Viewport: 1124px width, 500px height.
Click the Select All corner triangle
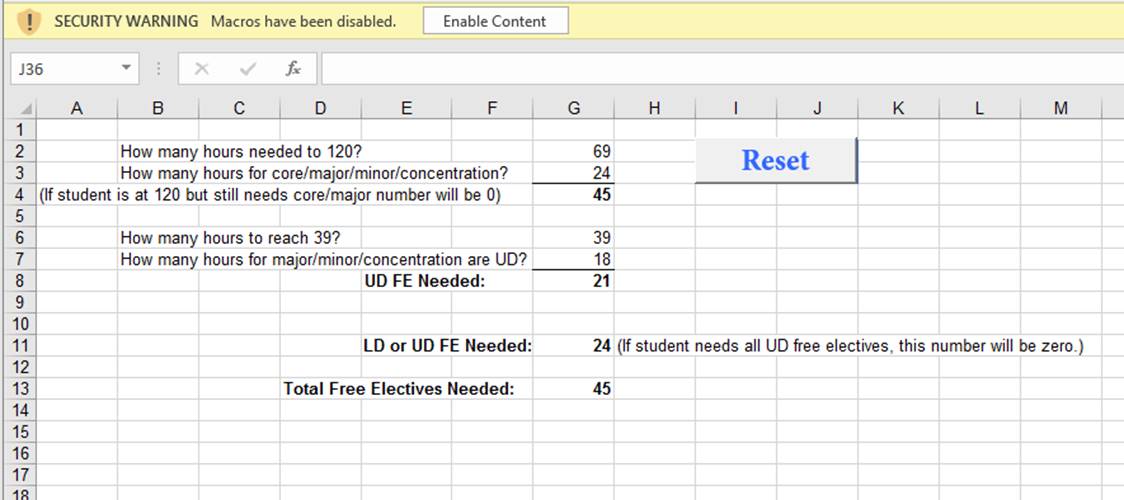point(26,109)
